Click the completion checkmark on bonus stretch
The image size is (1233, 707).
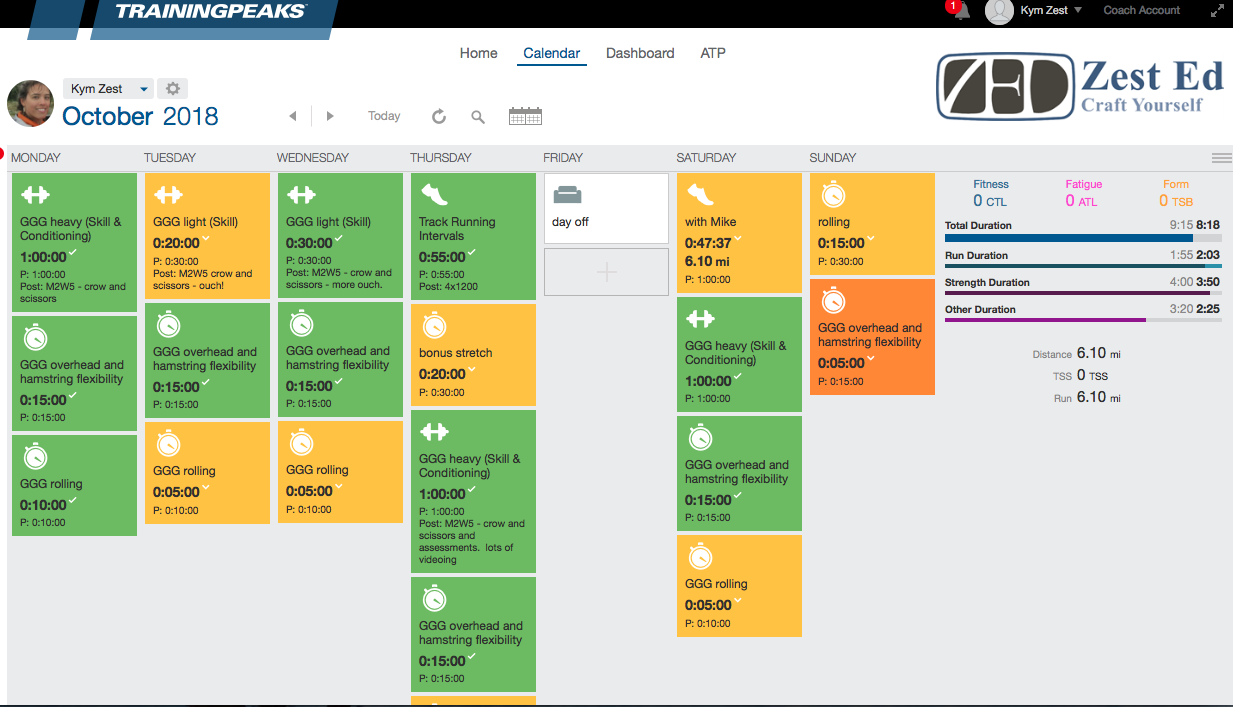pos(473,370)
